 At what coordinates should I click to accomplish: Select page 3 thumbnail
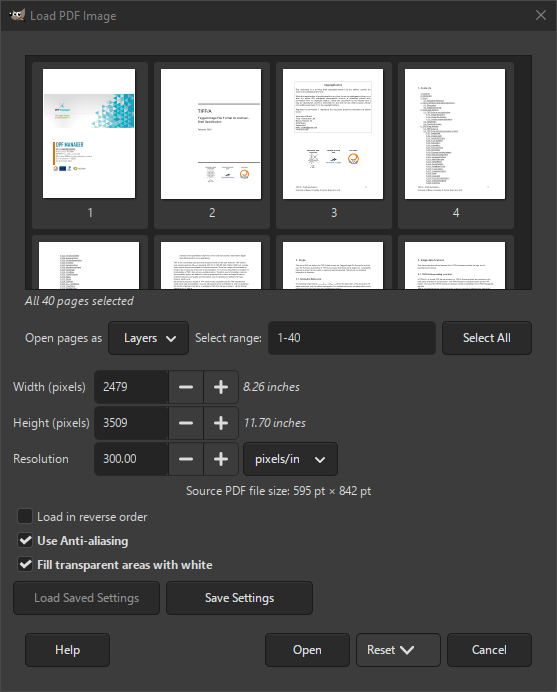pos(334,145)
